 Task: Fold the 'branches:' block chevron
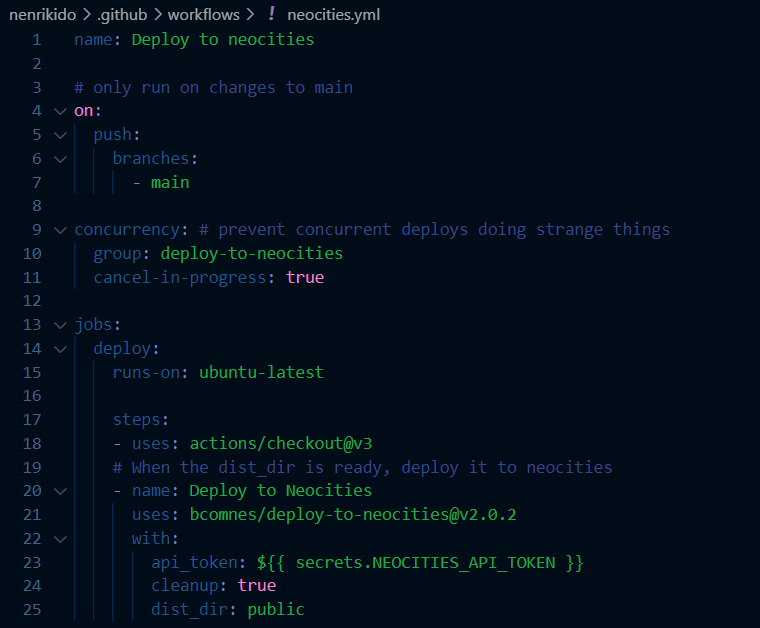point(60,158)
